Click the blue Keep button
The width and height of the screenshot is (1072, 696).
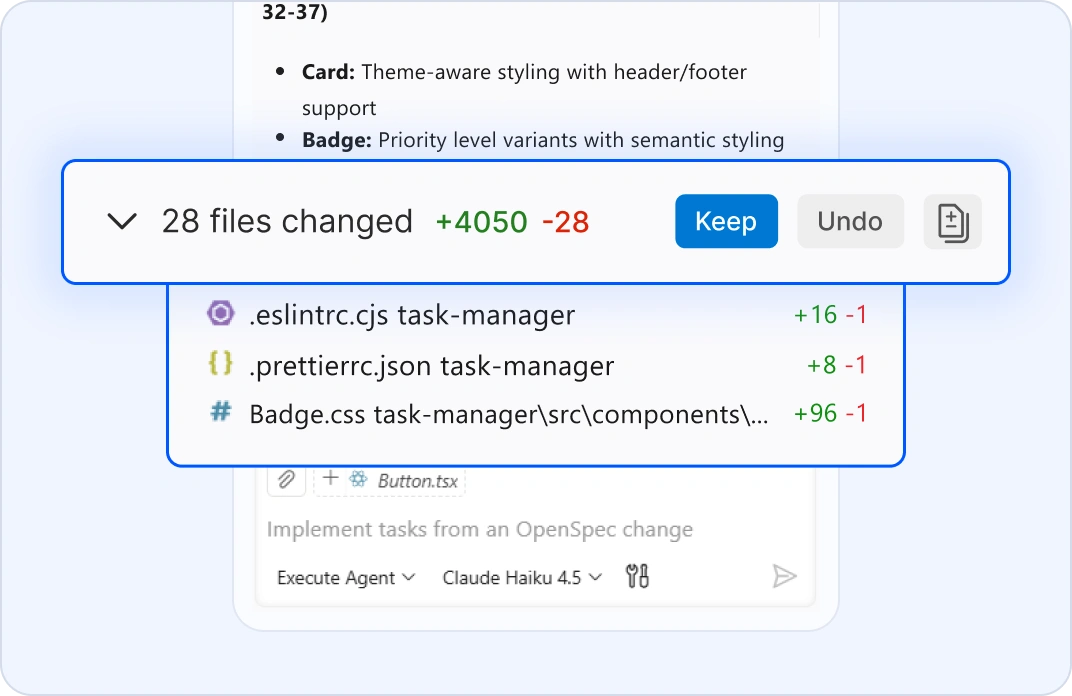(726, 221)
